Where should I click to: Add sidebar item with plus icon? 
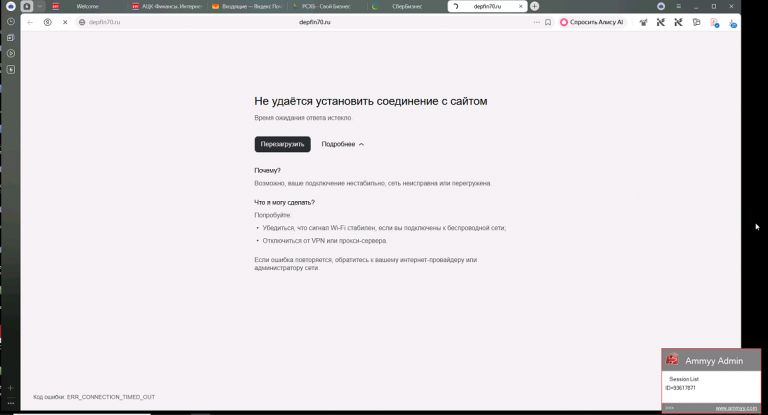coord(11,388)
